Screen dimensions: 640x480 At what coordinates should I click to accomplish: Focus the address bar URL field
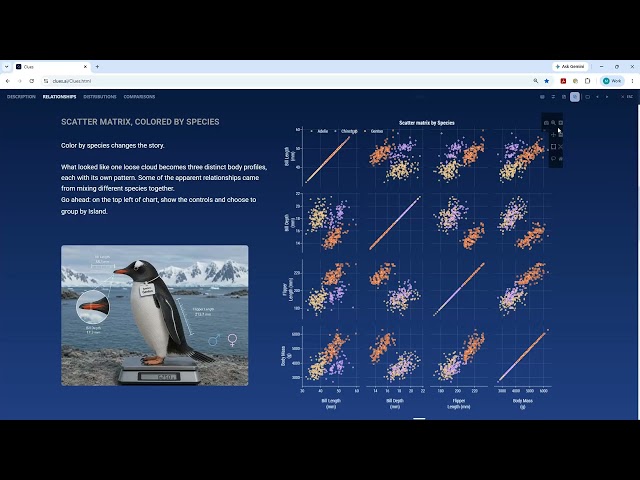(286, 81)
